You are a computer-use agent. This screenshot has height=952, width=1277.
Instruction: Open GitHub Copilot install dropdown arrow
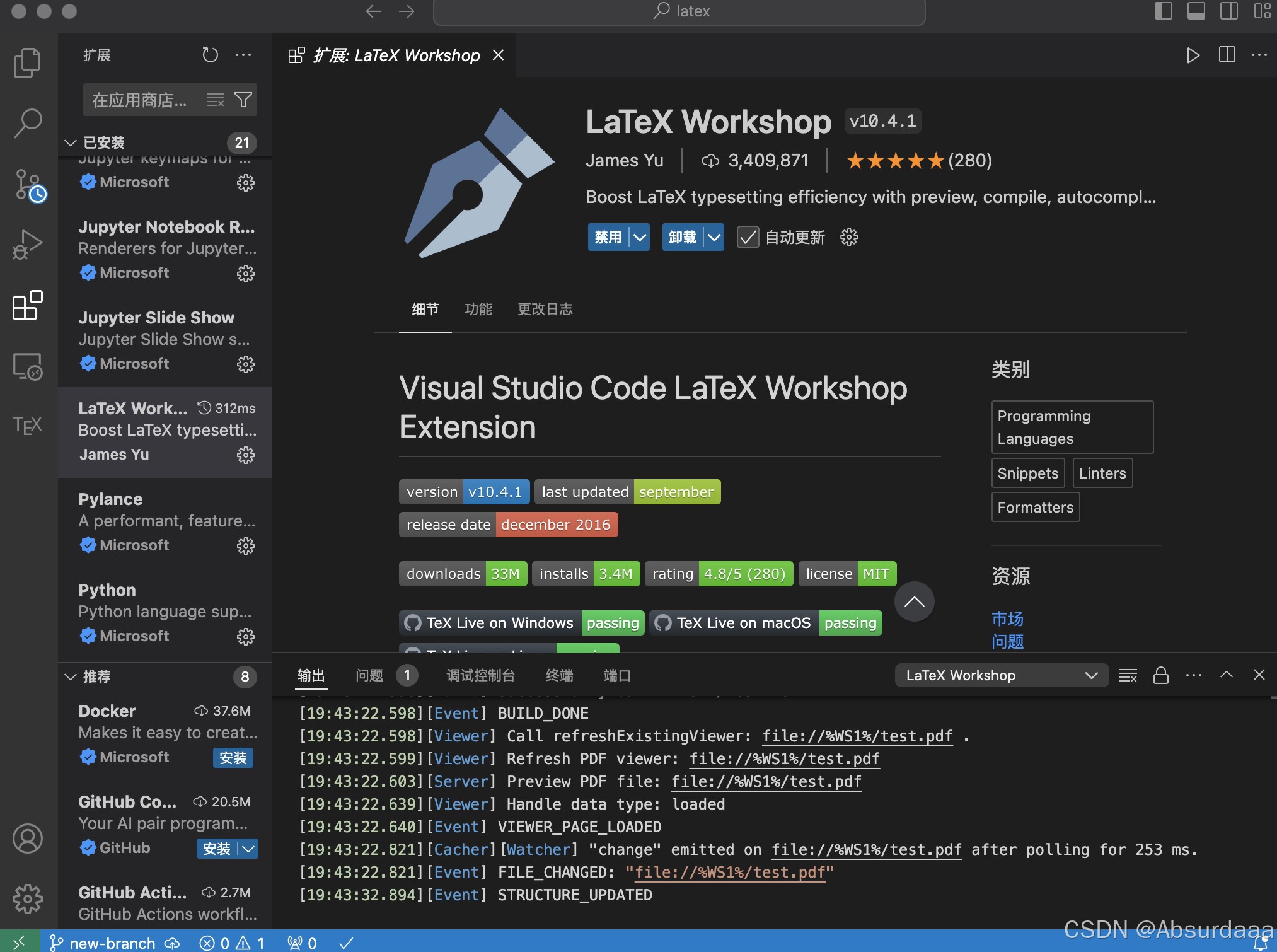(249, 849)
